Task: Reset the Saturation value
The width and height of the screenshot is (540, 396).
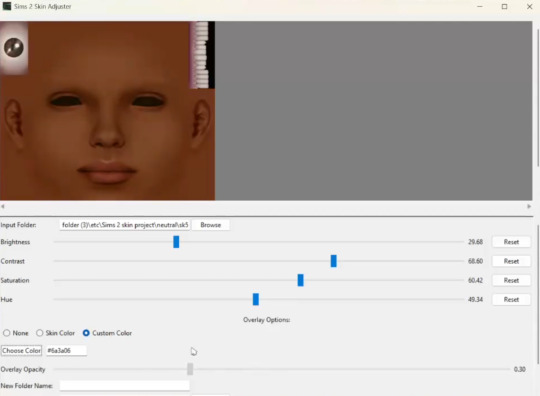Action: (511, 280)
